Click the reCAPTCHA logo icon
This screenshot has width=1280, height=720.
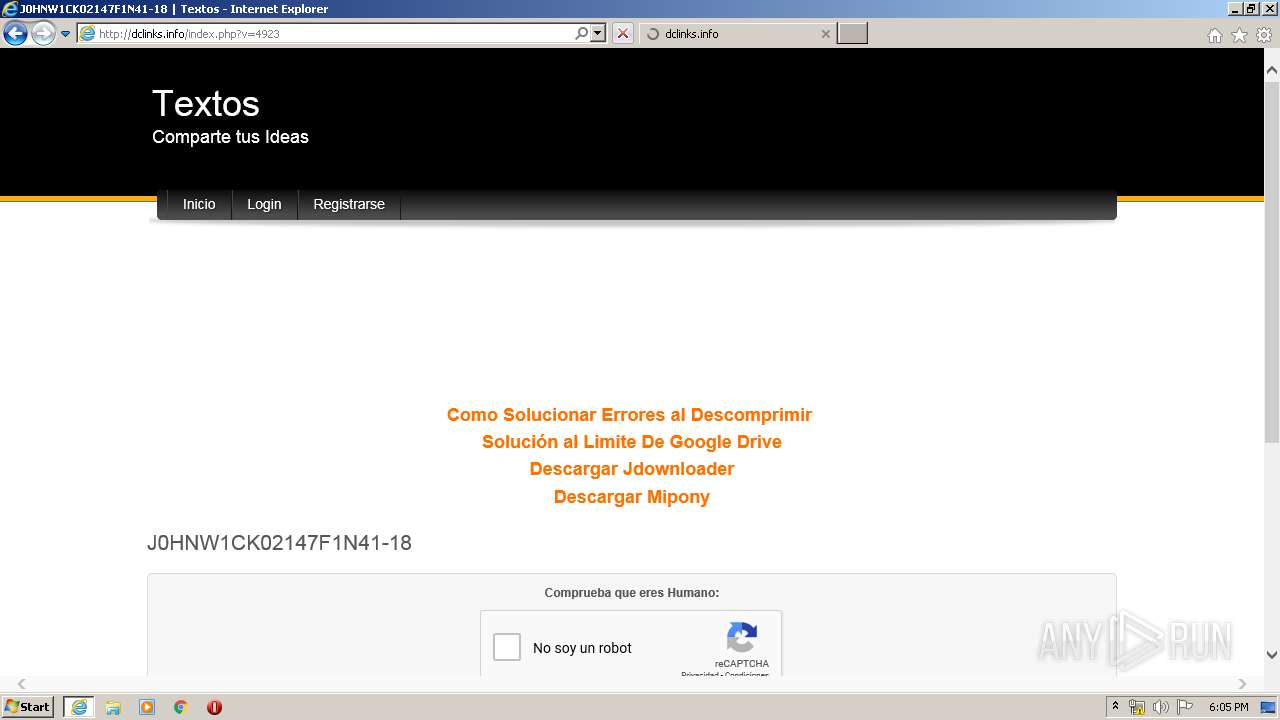tap(742, 638)
